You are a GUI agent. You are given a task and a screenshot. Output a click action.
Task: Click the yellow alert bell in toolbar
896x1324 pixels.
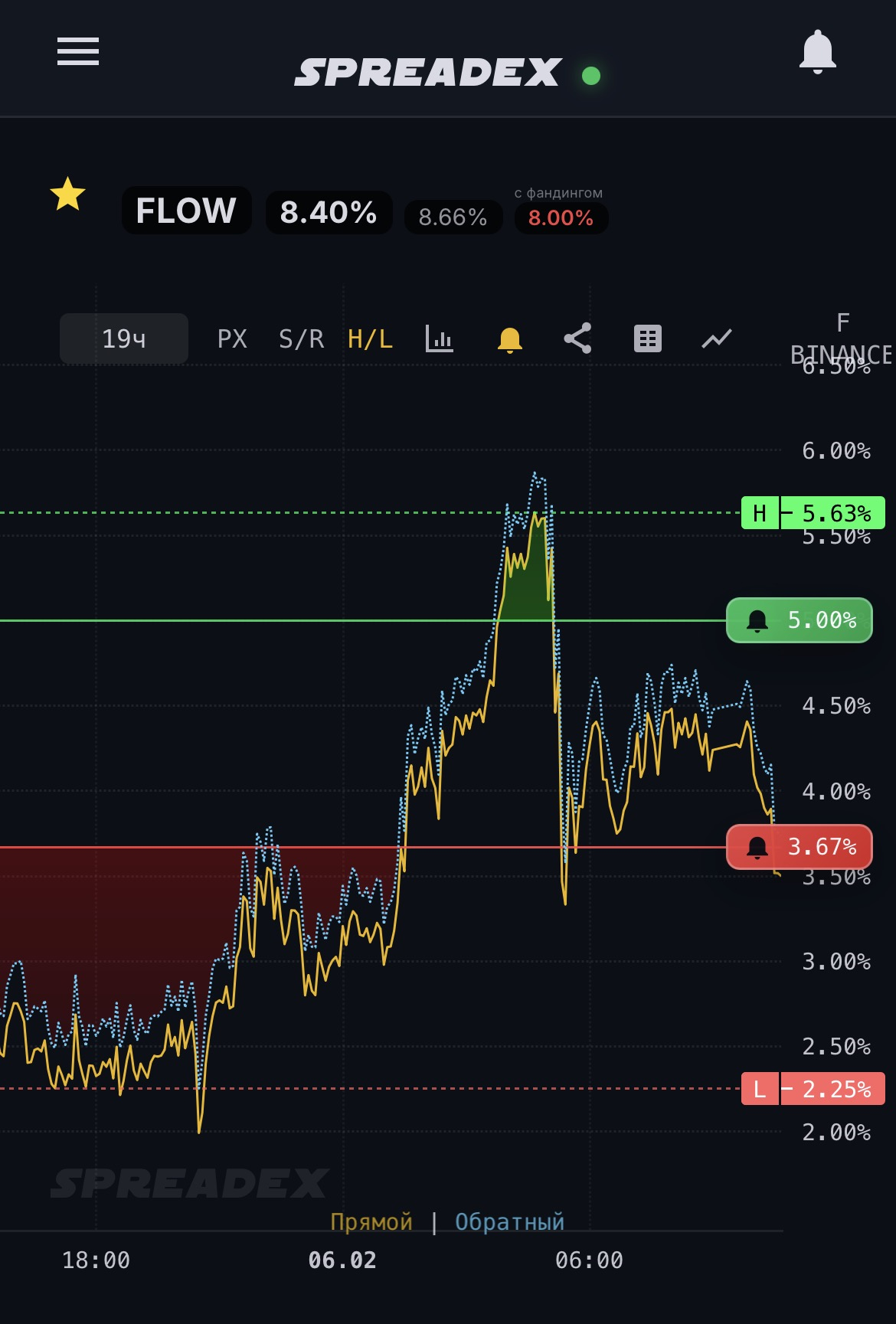pyautogui.click(x=509, y=339)
